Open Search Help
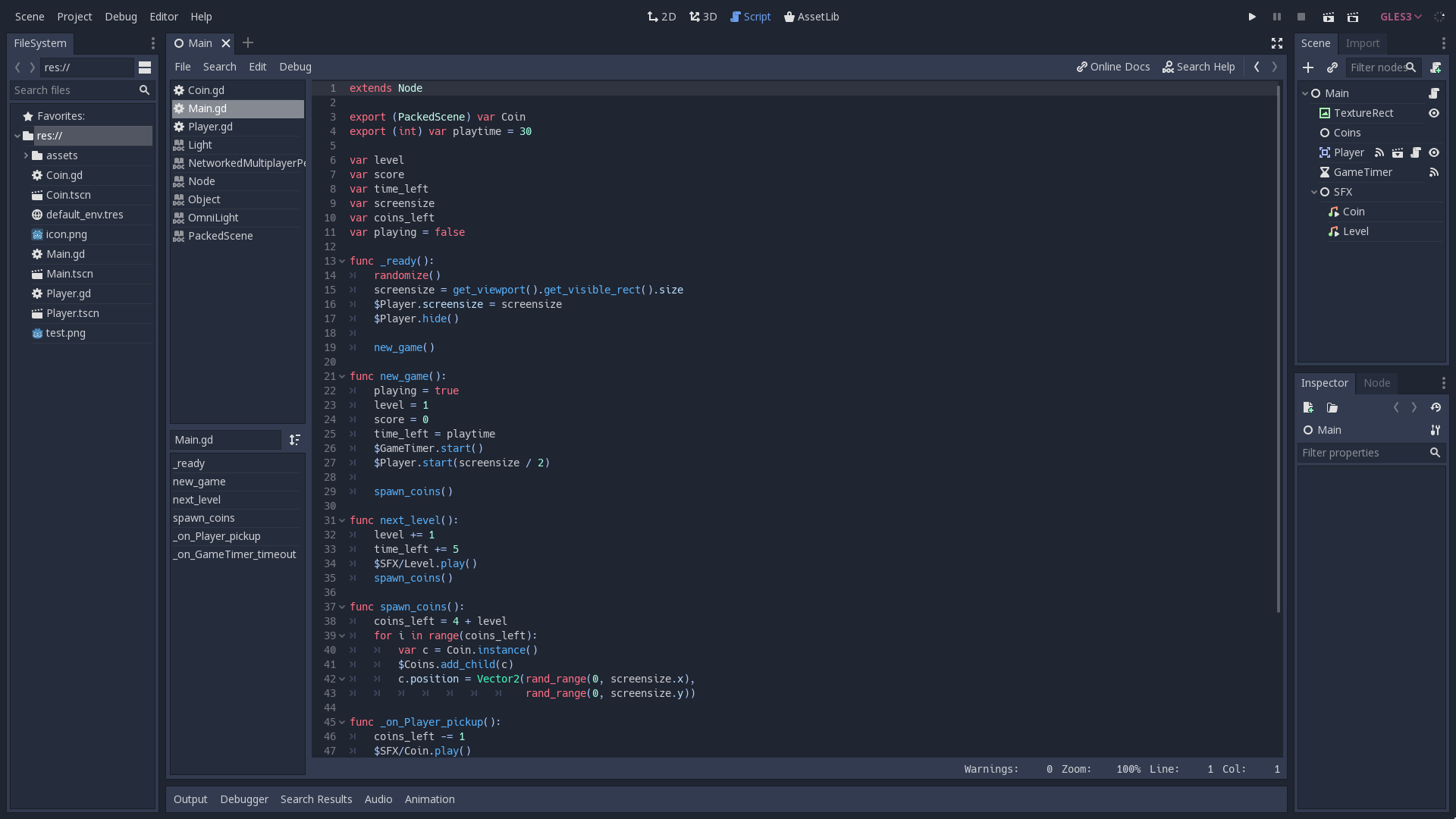The image size is (1456, 819). [1199, 67]
